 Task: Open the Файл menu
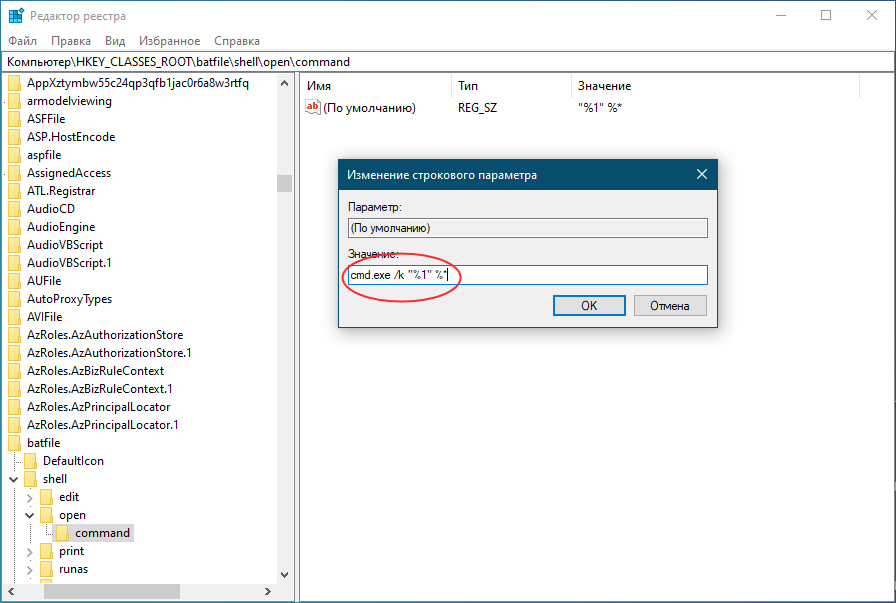pos(23,41)
